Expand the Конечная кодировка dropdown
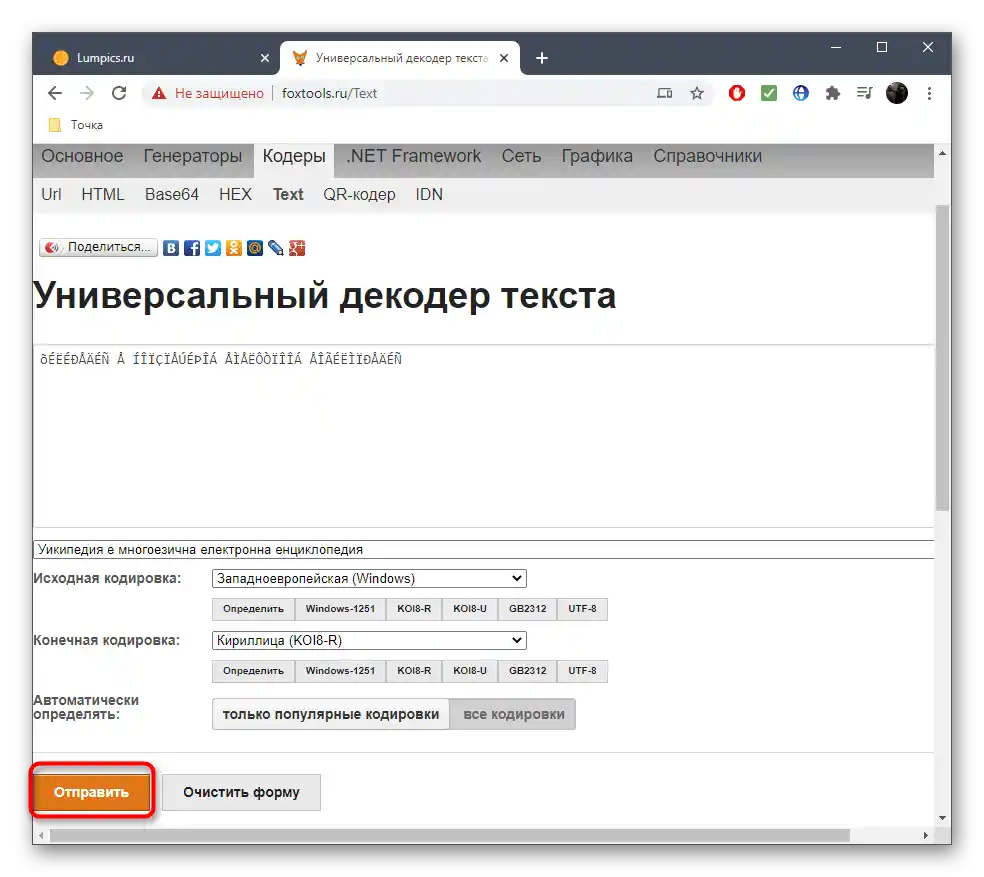Image resolution: width=984 pixels, height=877 pixels. (x=369, y=641)
